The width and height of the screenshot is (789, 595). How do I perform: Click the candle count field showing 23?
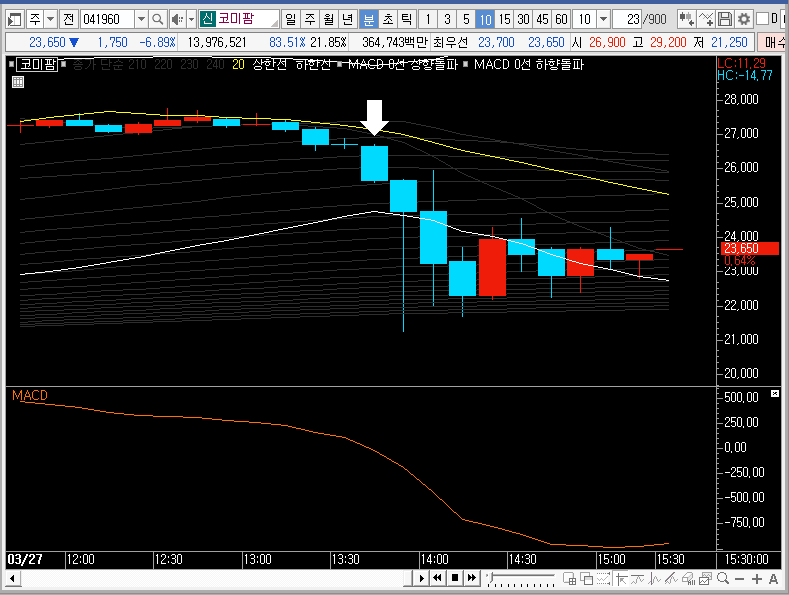point(627,20)
